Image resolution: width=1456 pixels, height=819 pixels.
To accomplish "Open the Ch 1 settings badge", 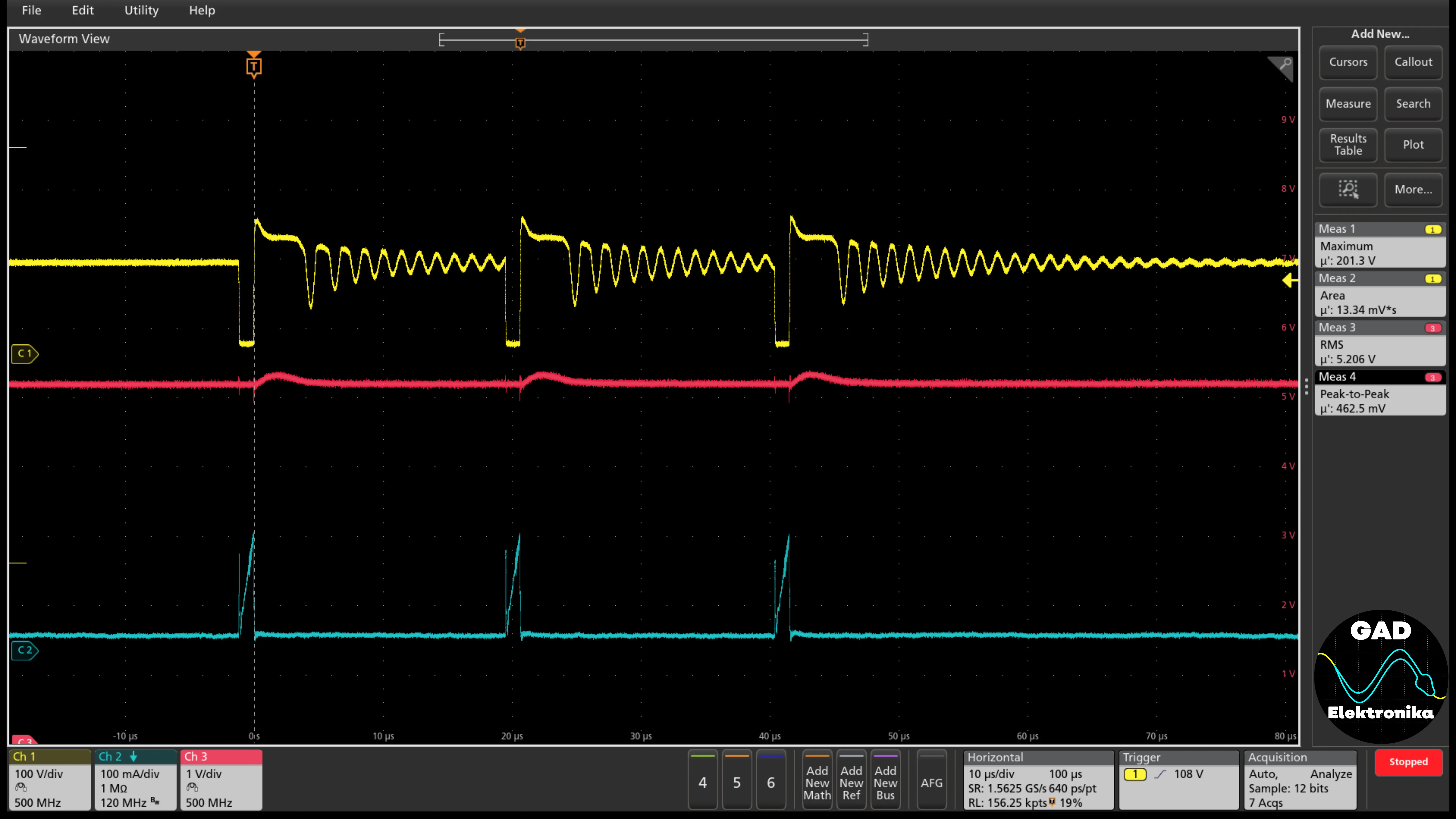I will [x=50, y=780].
